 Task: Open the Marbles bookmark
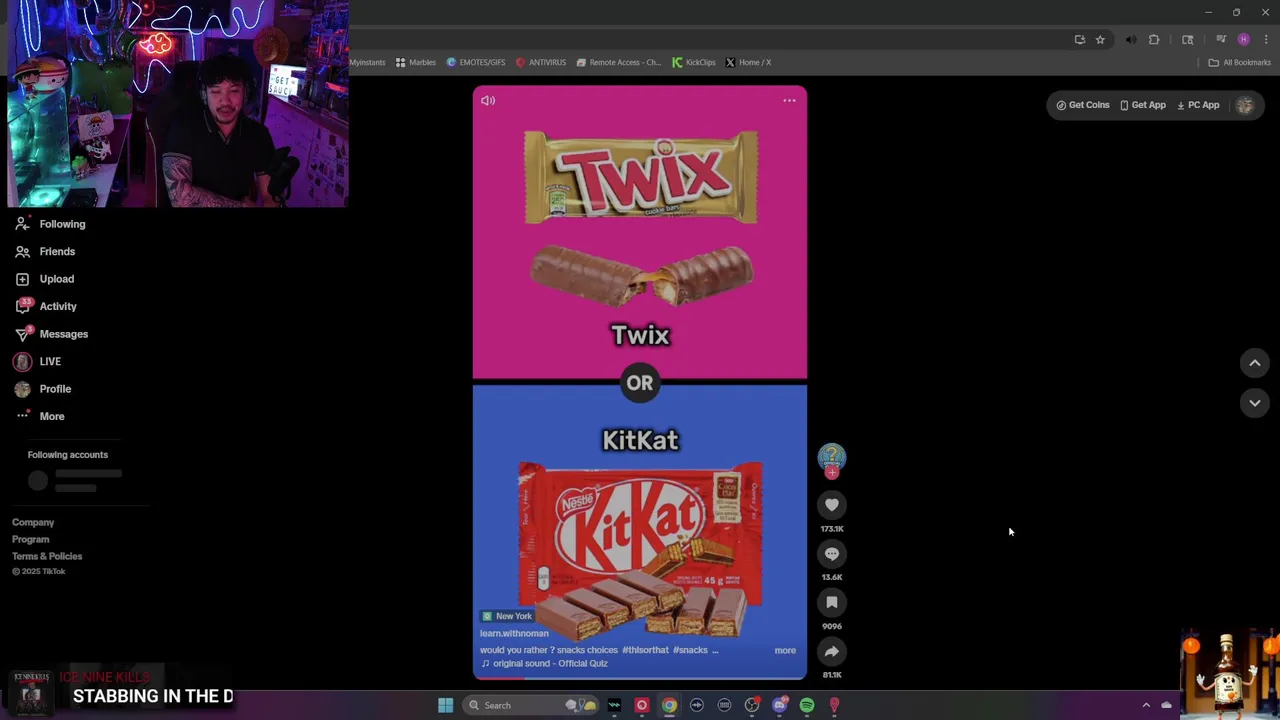(415, 62)
